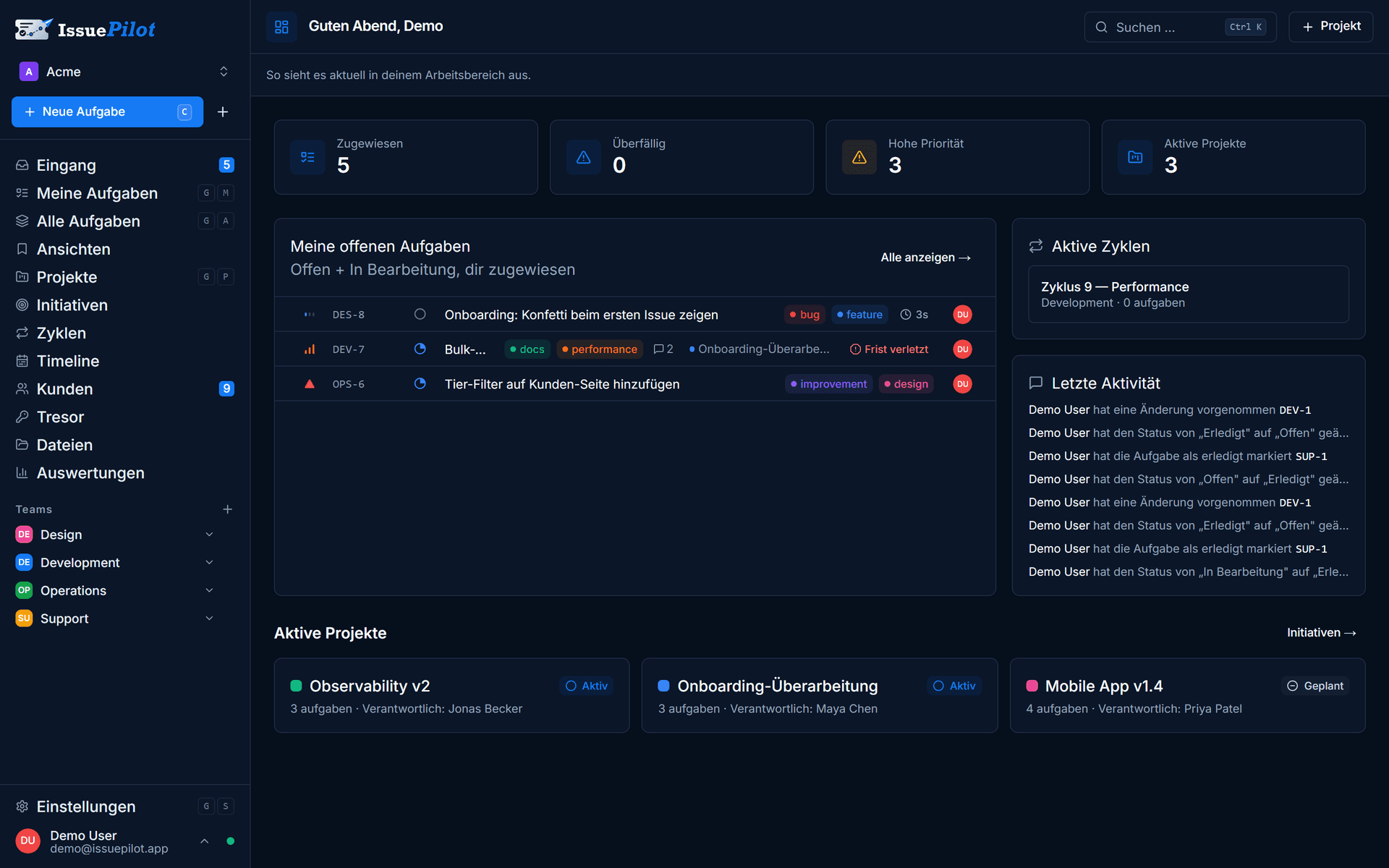This screenshot has height=868, width=1389.
Task: Navigate to Kunden page
Action: click(x=124, y=388)
